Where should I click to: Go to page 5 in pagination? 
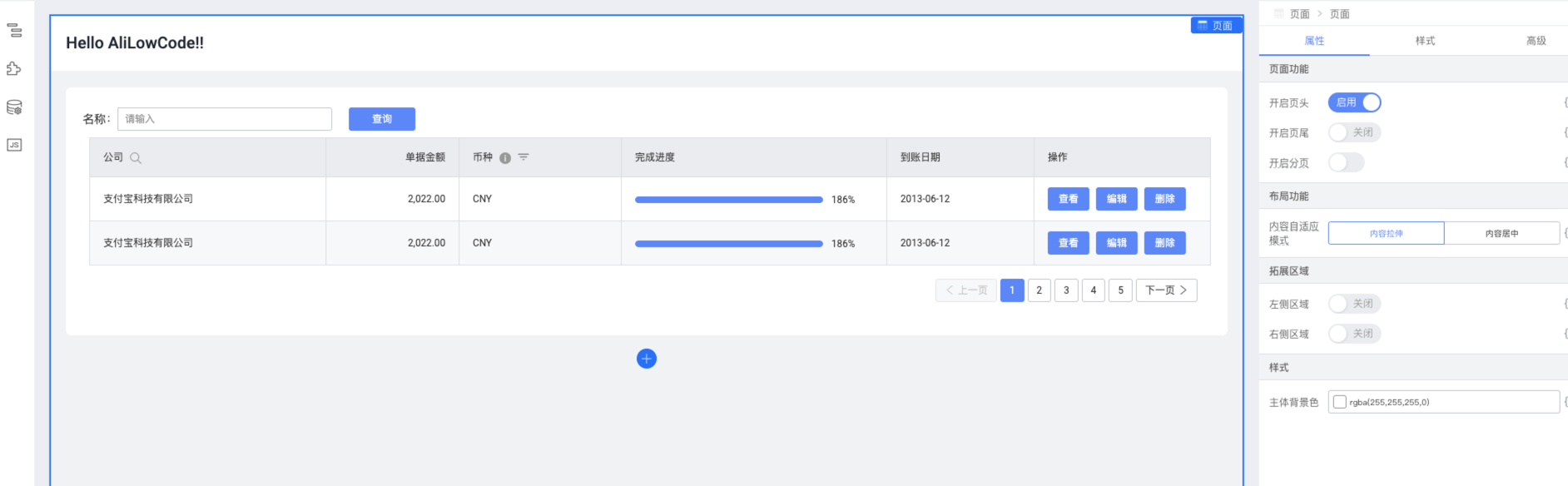(x=1121, y=290)
